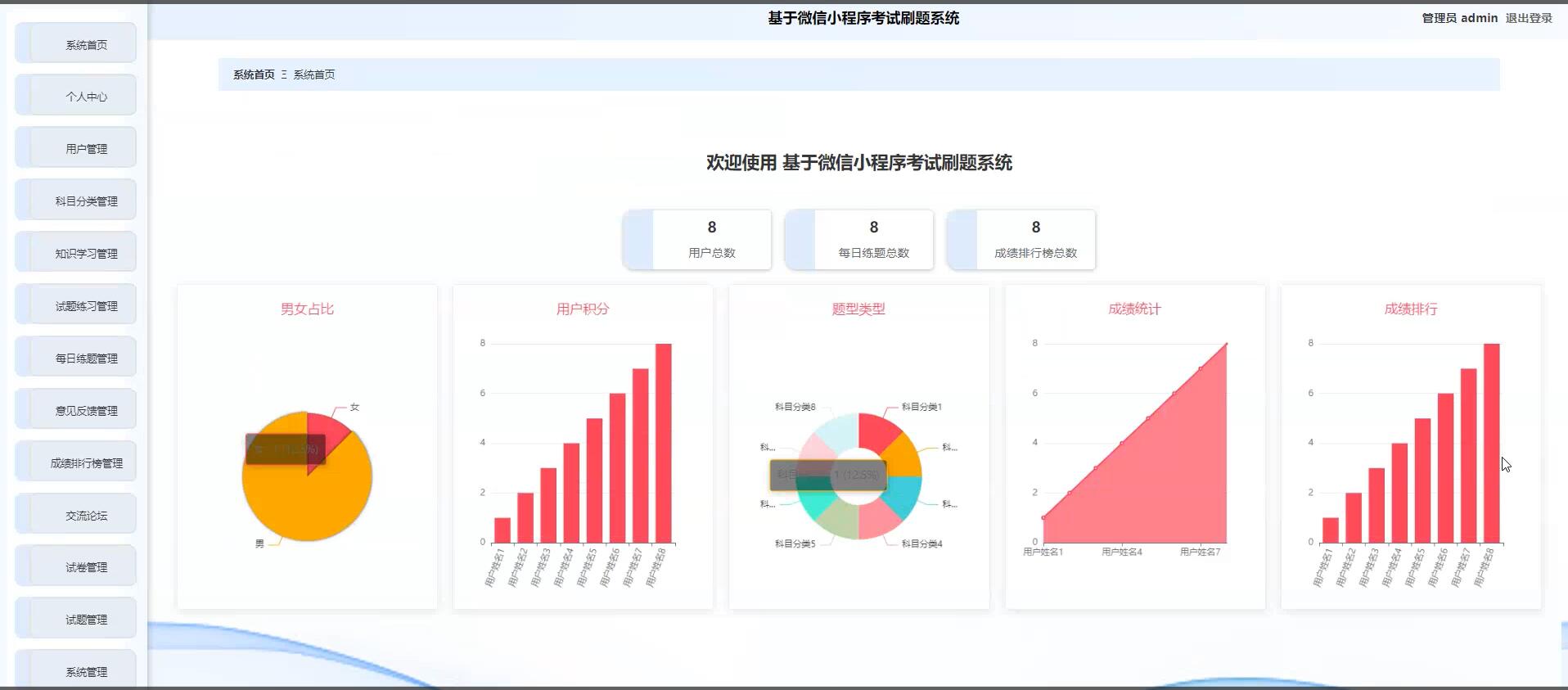
Task: Click tallest bar in 用户积分 chart
Action: (663, 443)
